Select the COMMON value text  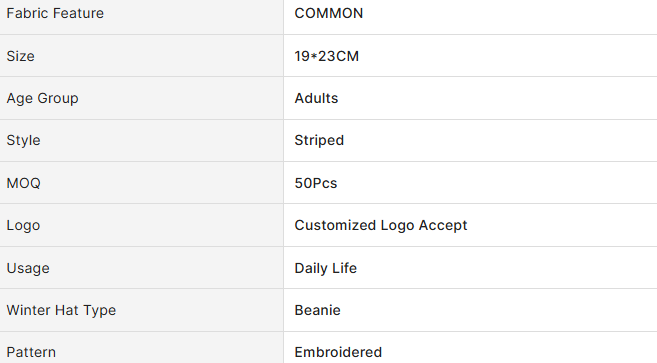pyautogui.click(x=328, y=13)
